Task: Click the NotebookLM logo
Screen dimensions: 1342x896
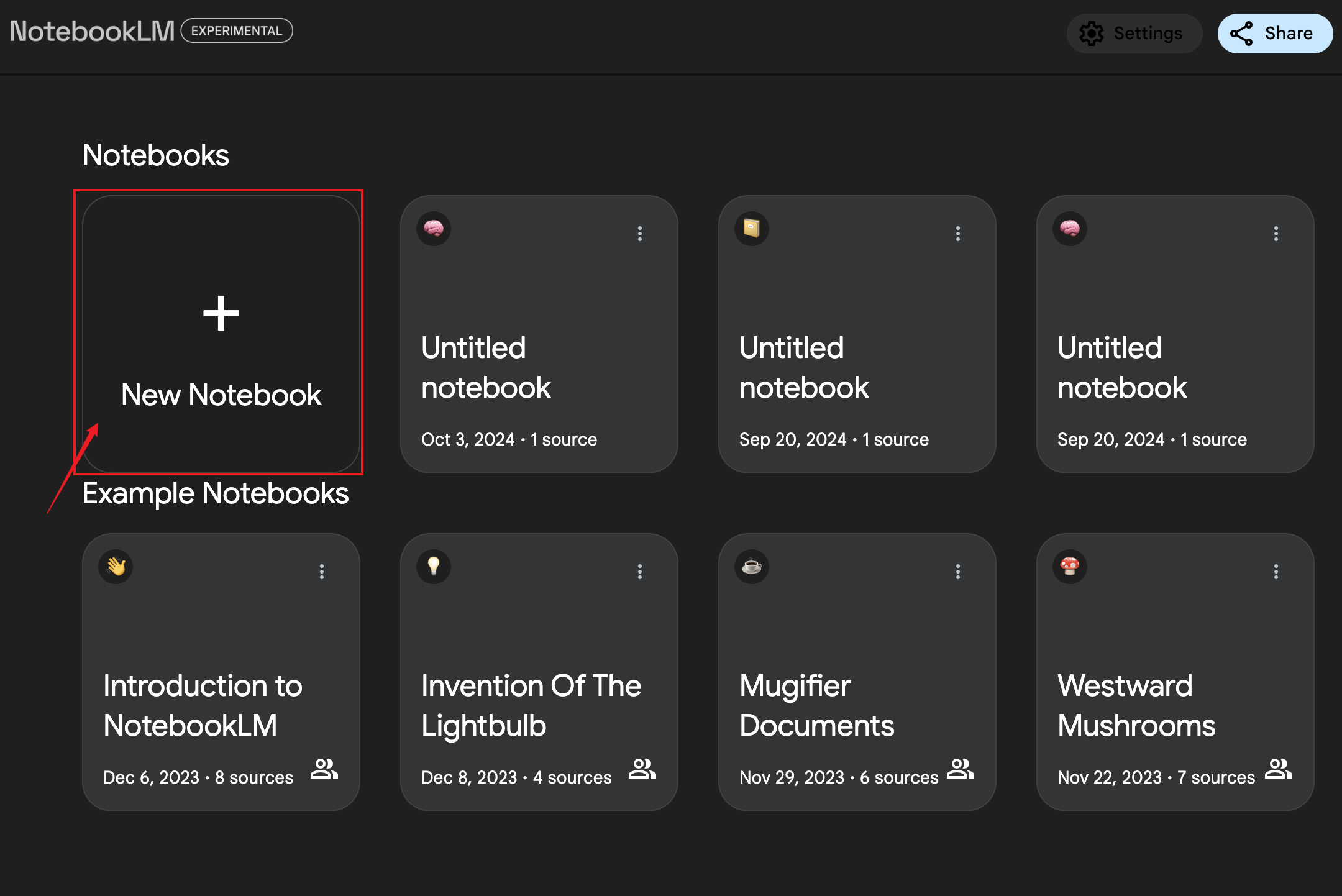Action: point(92,31)
